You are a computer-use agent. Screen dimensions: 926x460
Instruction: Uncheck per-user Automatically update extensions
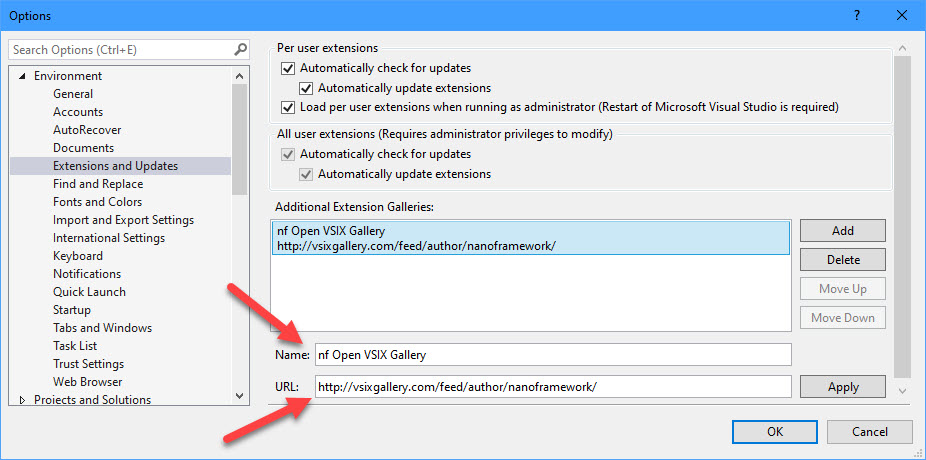click(x=305, y=89)
